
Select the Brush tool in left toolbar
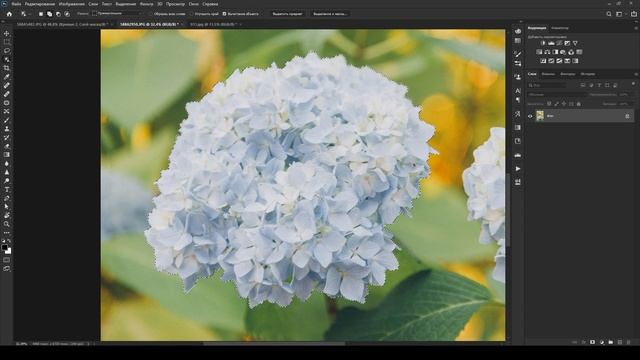tap(7, 120)
